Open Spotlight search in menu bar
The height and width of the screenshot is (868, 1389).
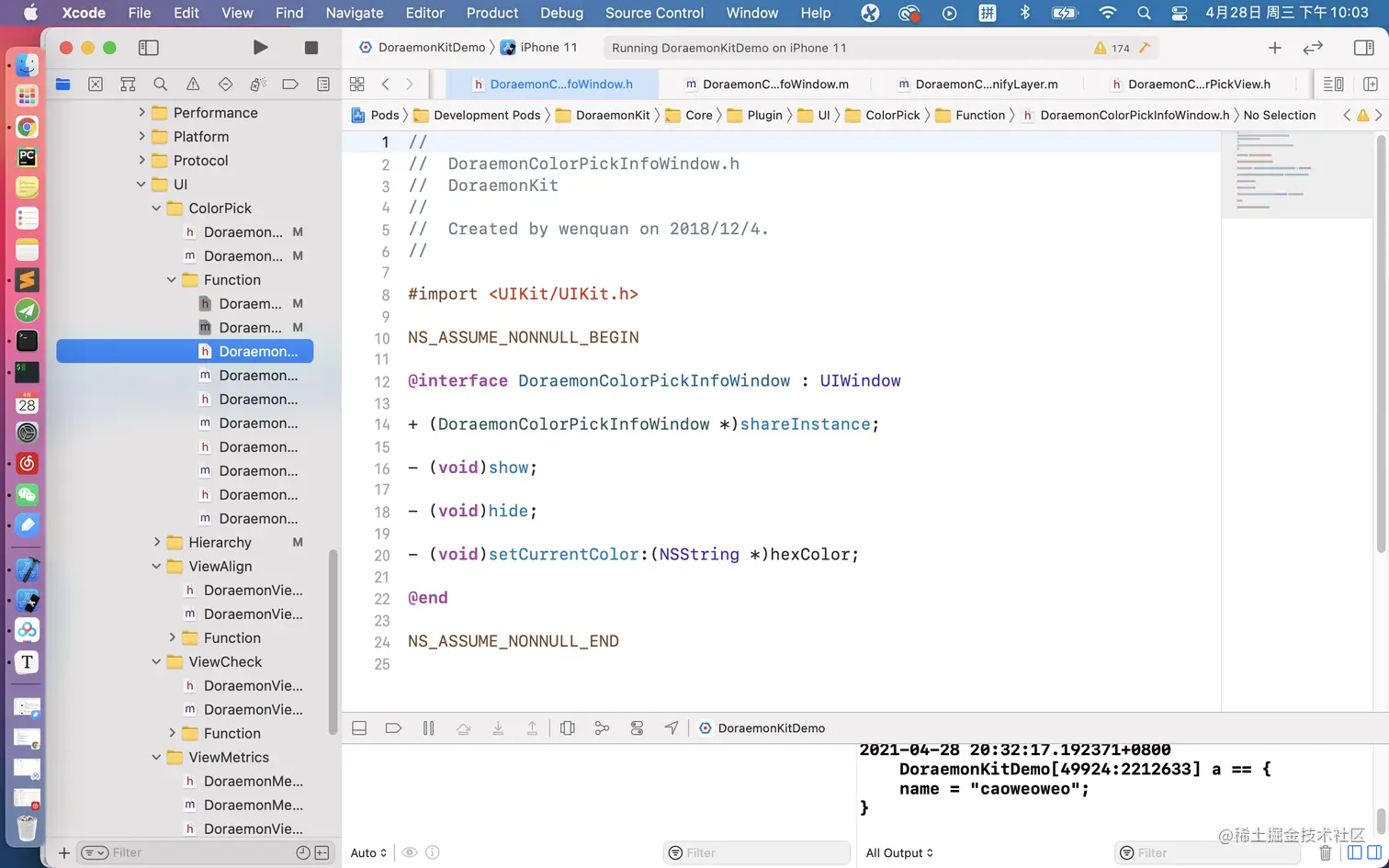tap(1144, 13)
